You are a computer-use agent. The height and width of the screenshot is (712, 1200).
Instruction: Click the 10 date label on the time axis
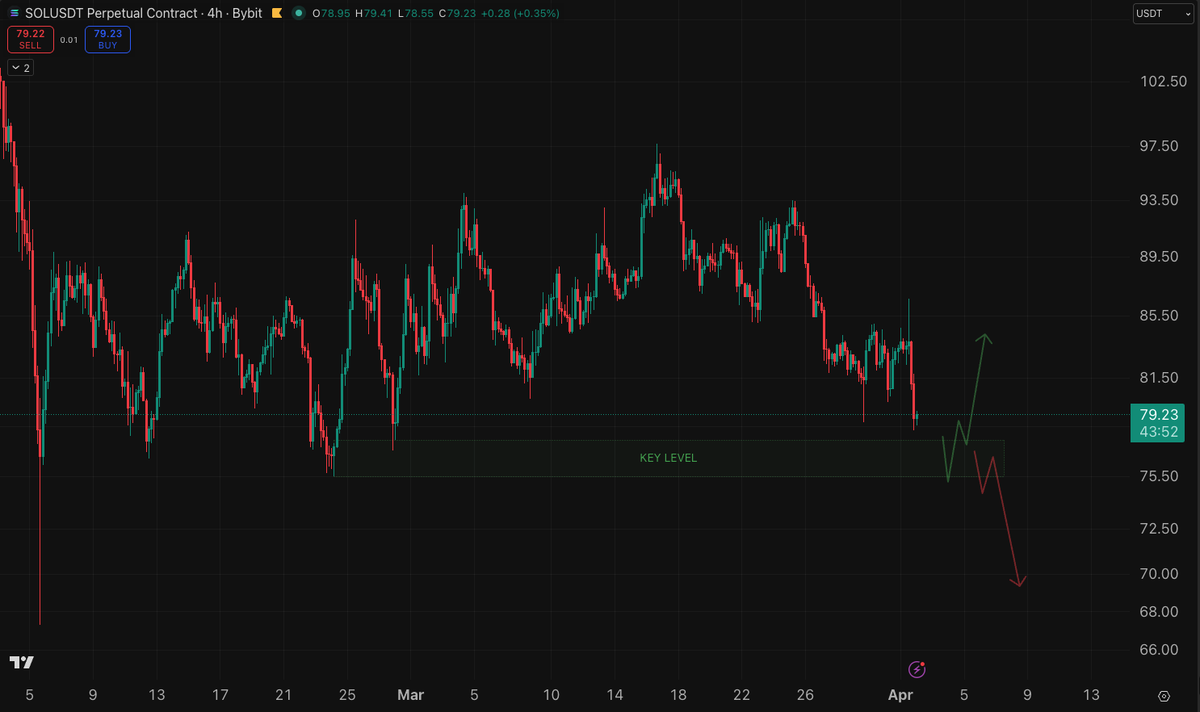tap(551, 694)
